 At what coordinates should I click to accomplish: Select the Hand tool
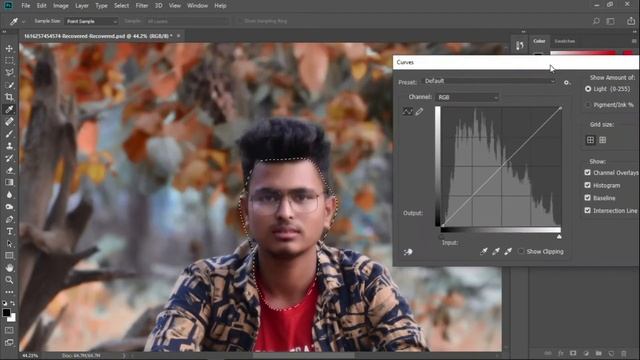click(9, 268)
